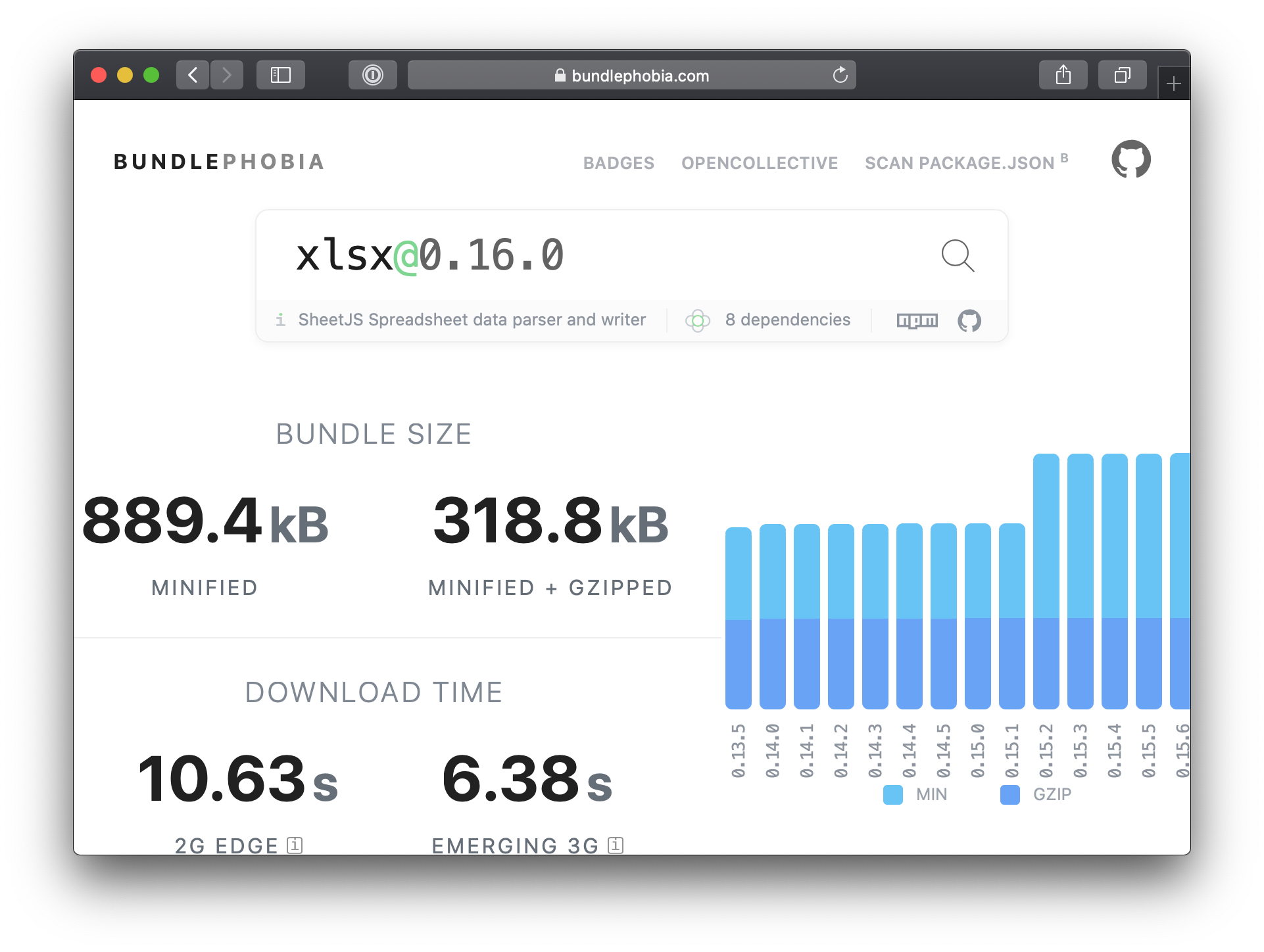The image size is (1264, 952).
Task: Open the Badges menu link
Action: pyautogui.click(x=619, y=163)
